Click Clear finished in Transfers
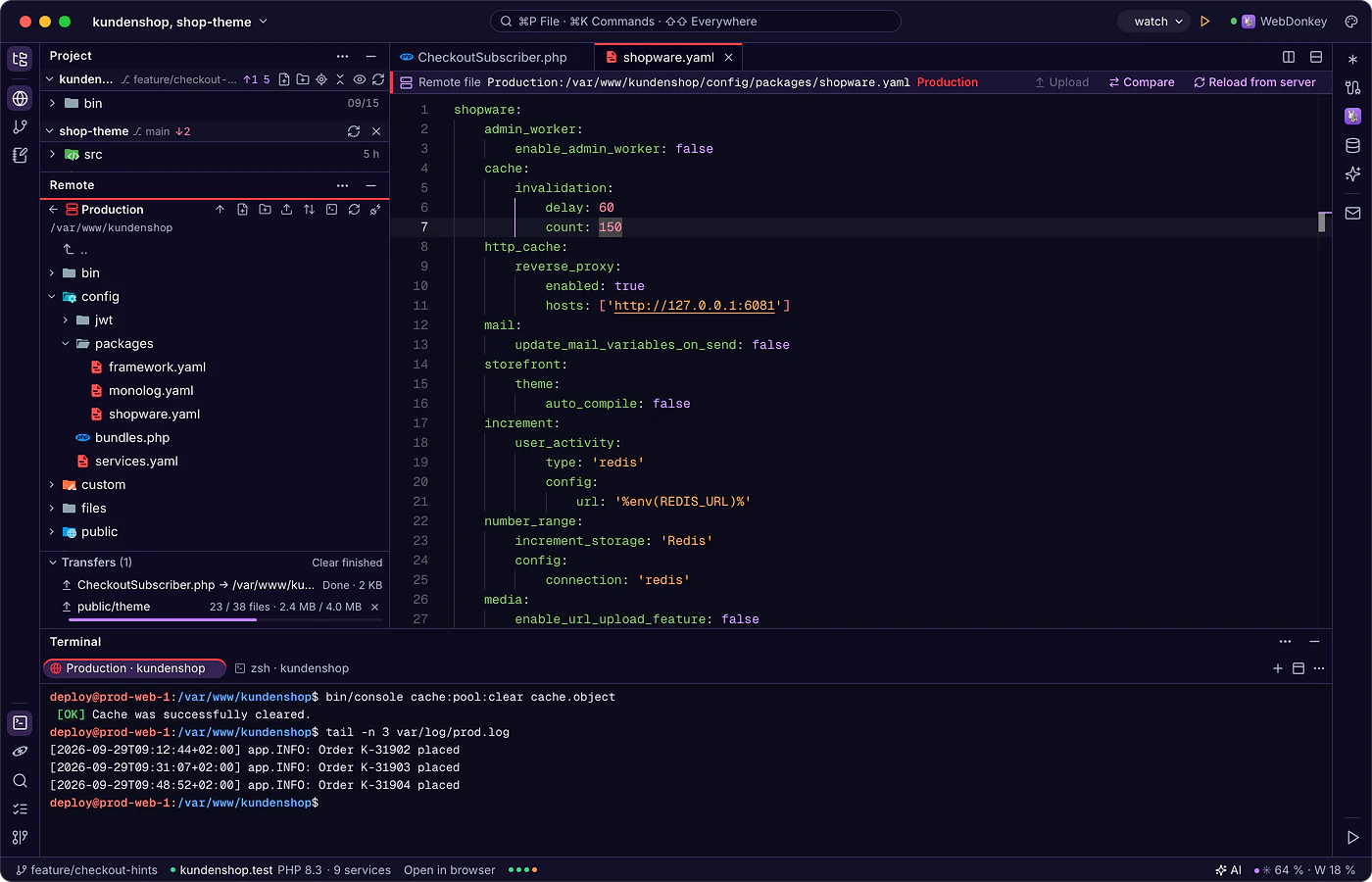This screenshot has height=882, width=1372. click(x=347, y=563)
